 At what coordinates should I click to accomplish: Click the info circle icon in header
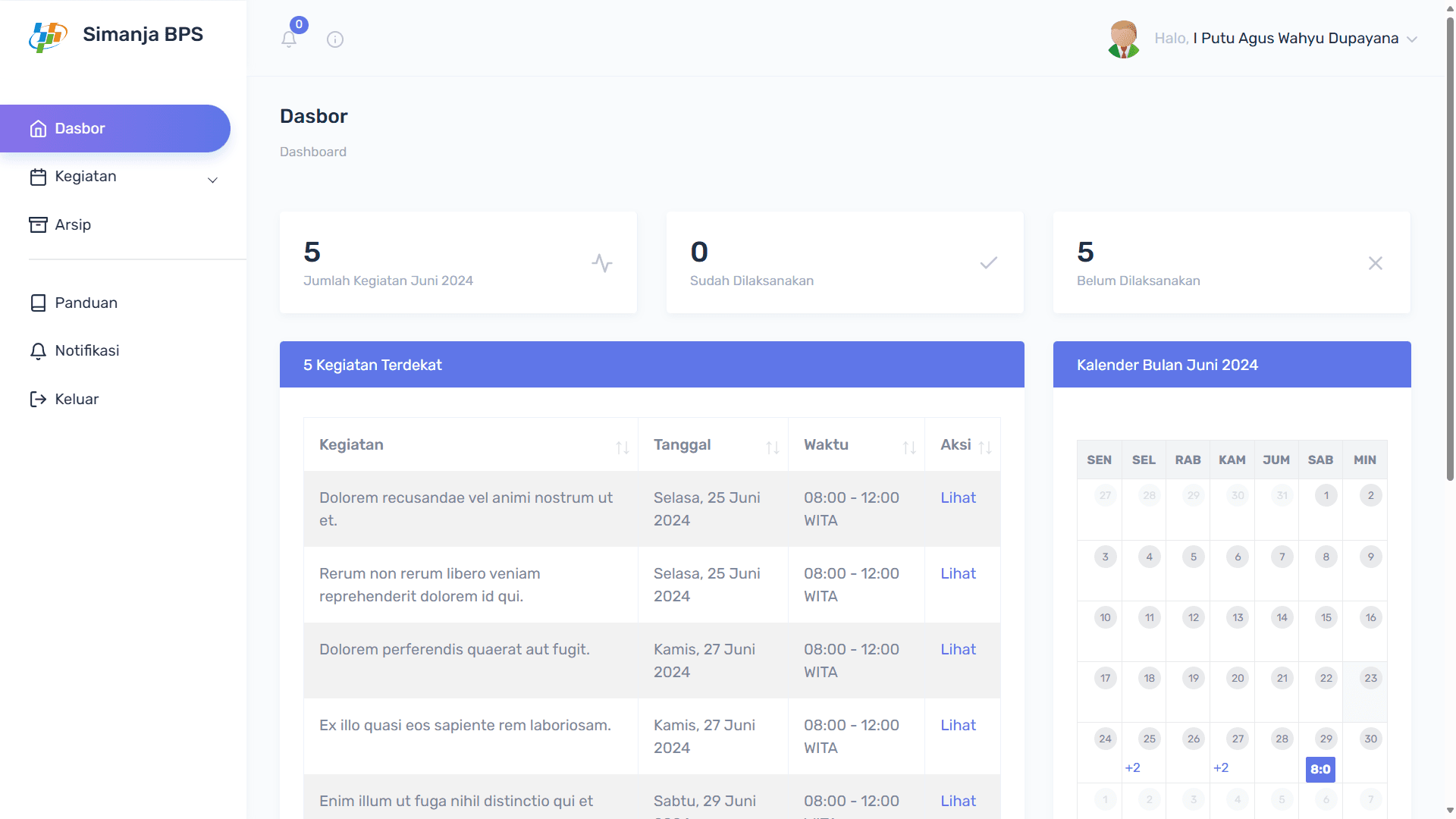click(335, 39)
